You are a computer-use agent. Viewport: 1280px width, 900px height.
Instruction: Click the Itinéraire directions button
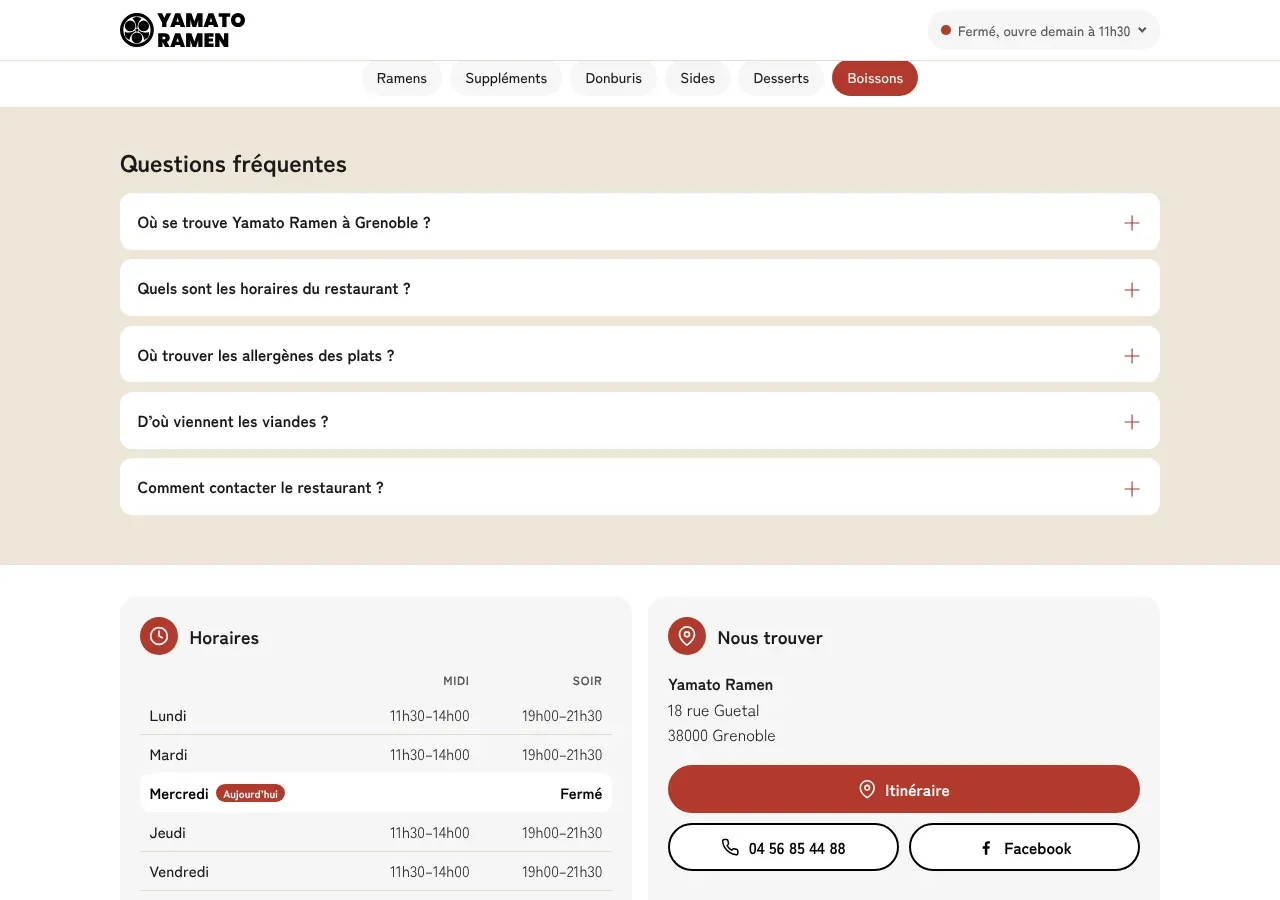click(x=904, y=789)
